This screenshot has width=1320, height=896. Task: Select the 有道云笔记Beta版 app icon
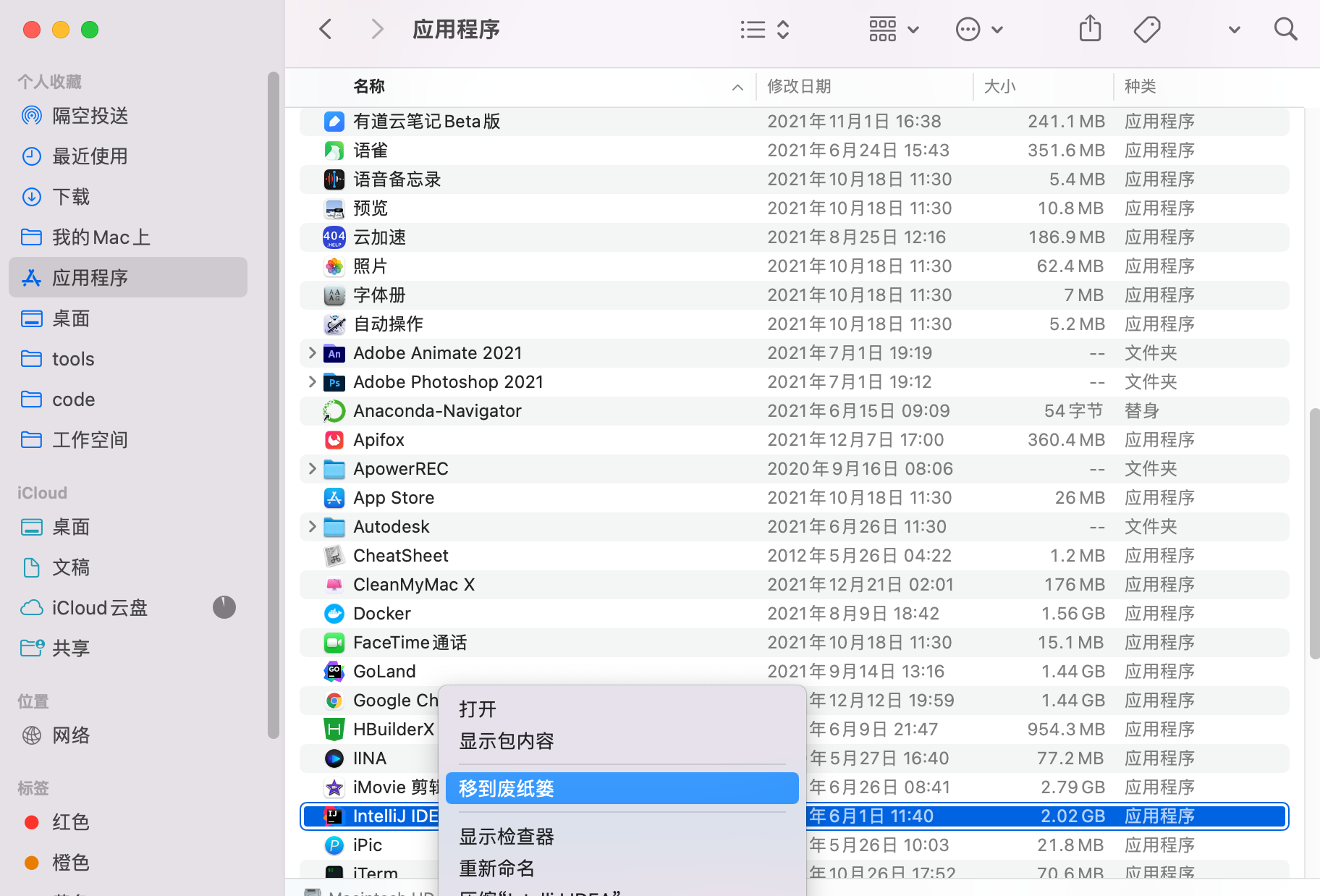[x=334, y=121]
